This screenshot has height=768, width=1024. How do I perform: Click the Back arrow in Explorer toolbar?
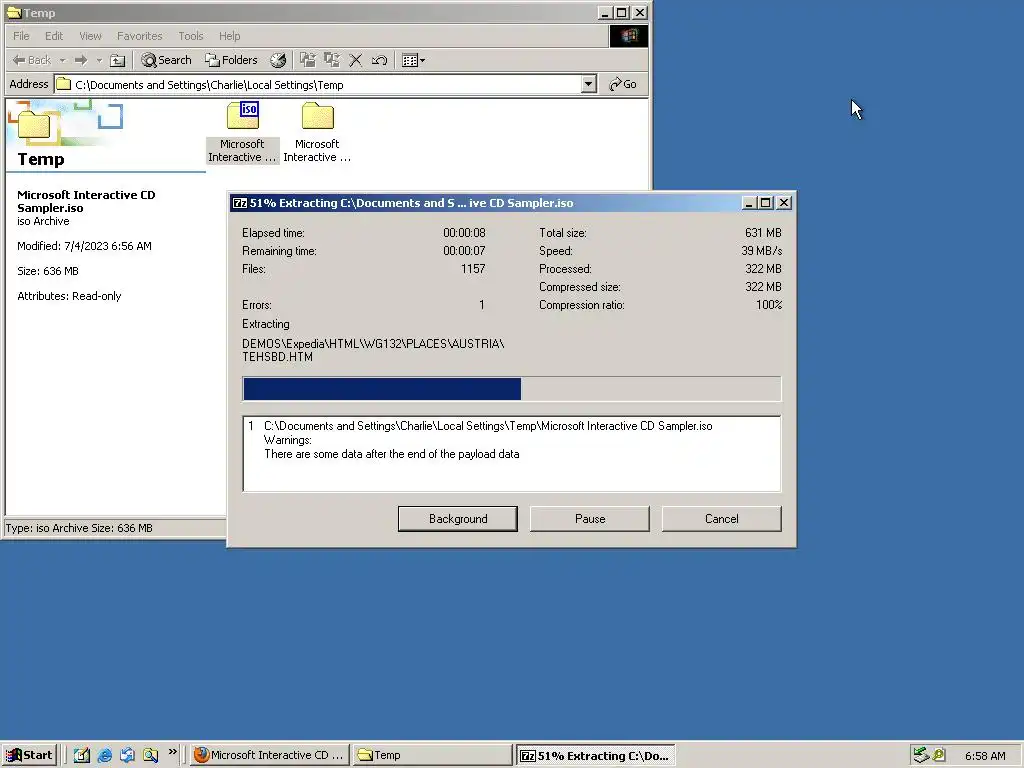(31, 60)
